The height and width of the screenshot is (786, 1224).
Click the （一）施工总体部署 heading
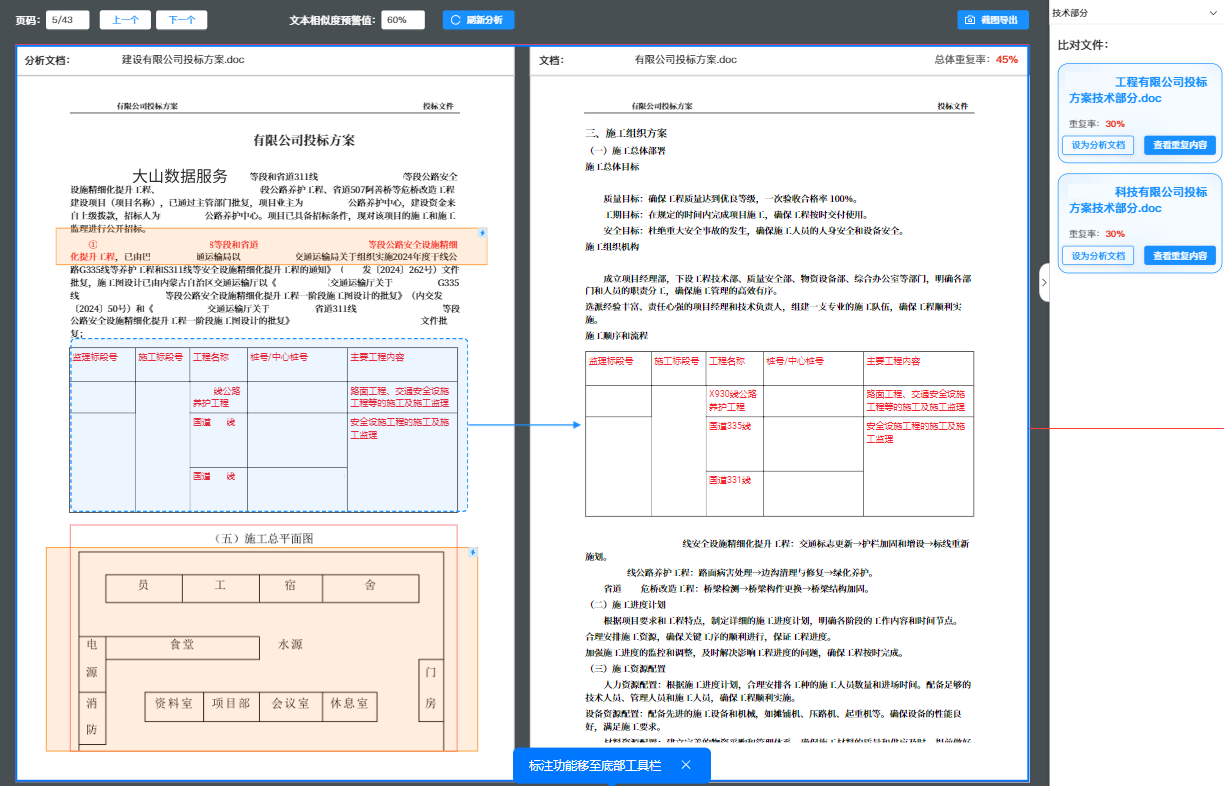tap(628, 150)
